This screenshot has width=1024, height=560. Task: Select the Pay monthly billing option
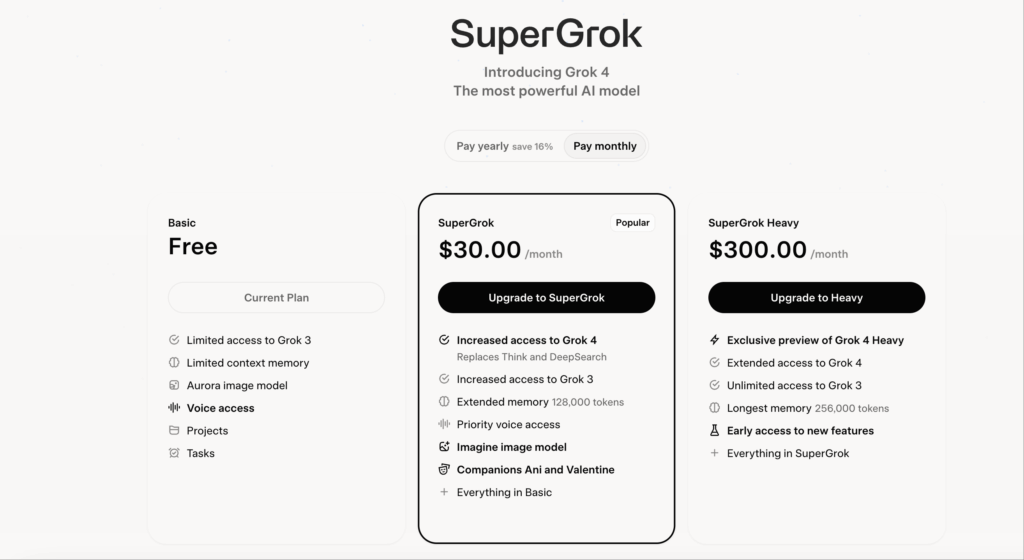[x=605, y=146]
